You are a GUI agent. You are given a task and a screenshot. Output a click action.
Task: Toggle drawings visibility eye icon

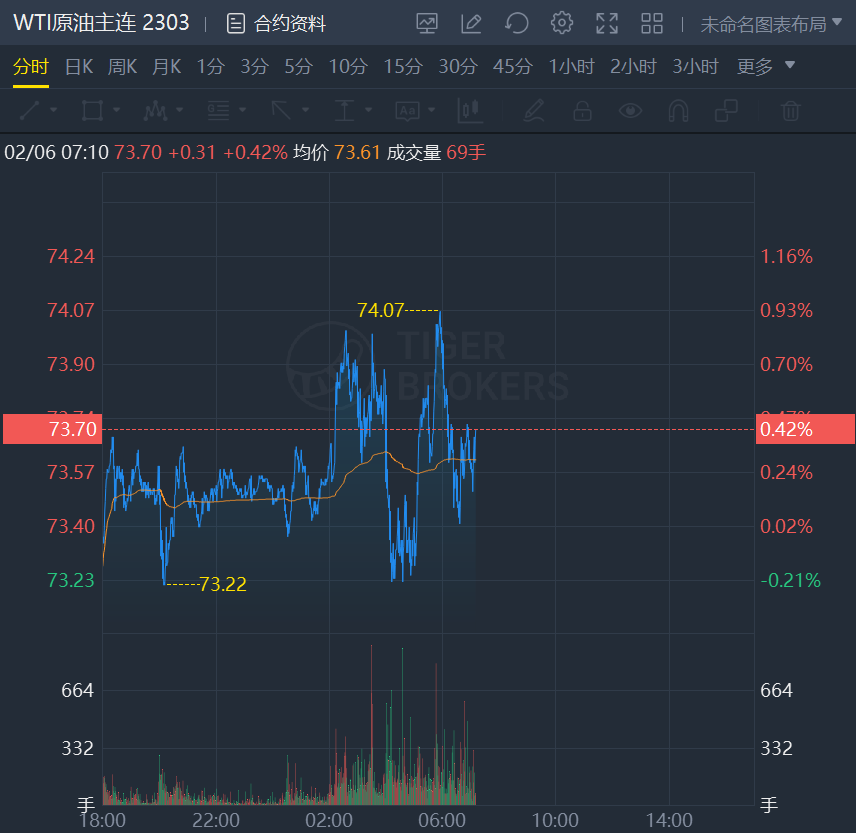(x=630, y=110)
